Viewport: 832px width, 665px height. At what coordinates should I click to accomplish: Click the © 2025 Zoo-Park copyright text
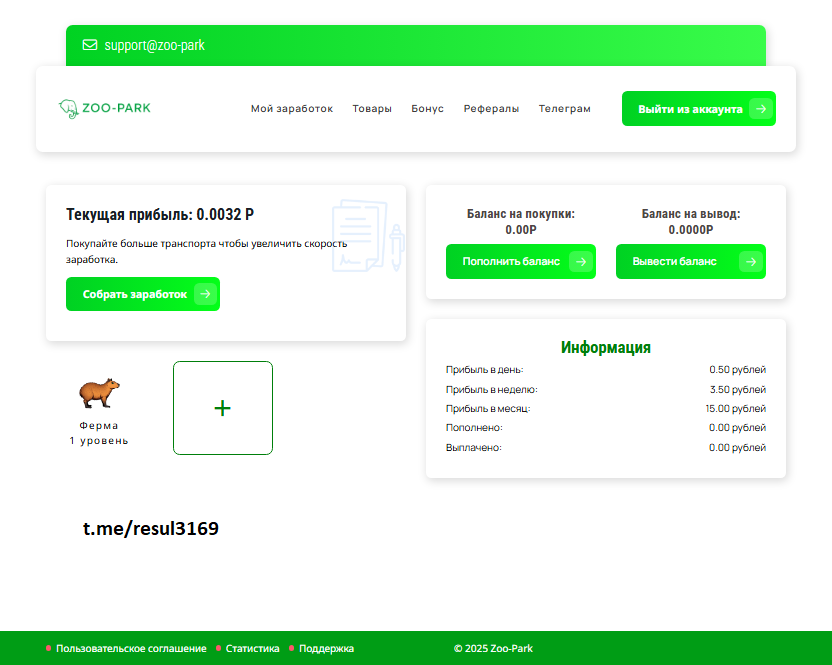coord(493,649)
